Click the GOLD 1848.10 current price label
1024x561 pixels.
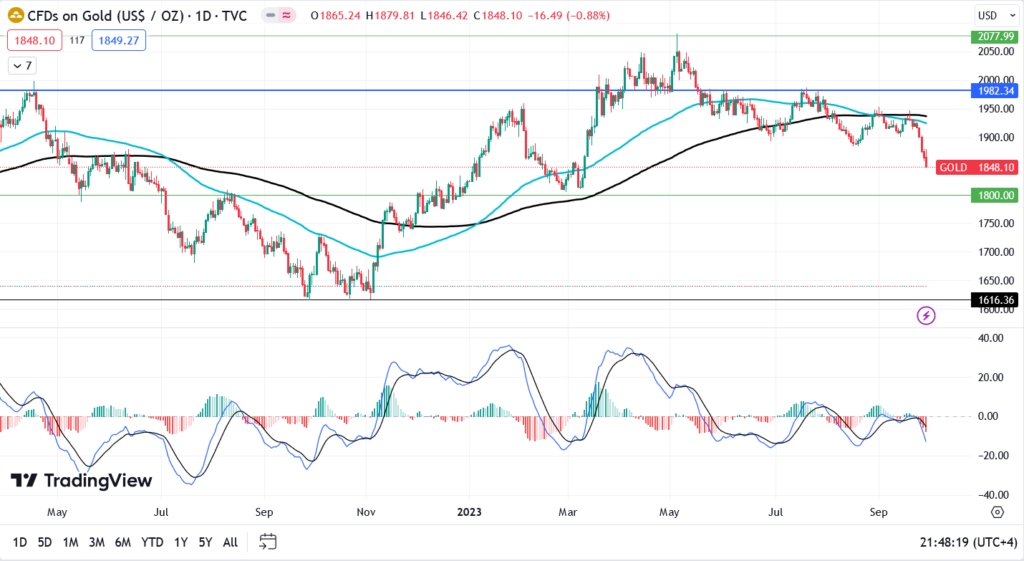977,168
